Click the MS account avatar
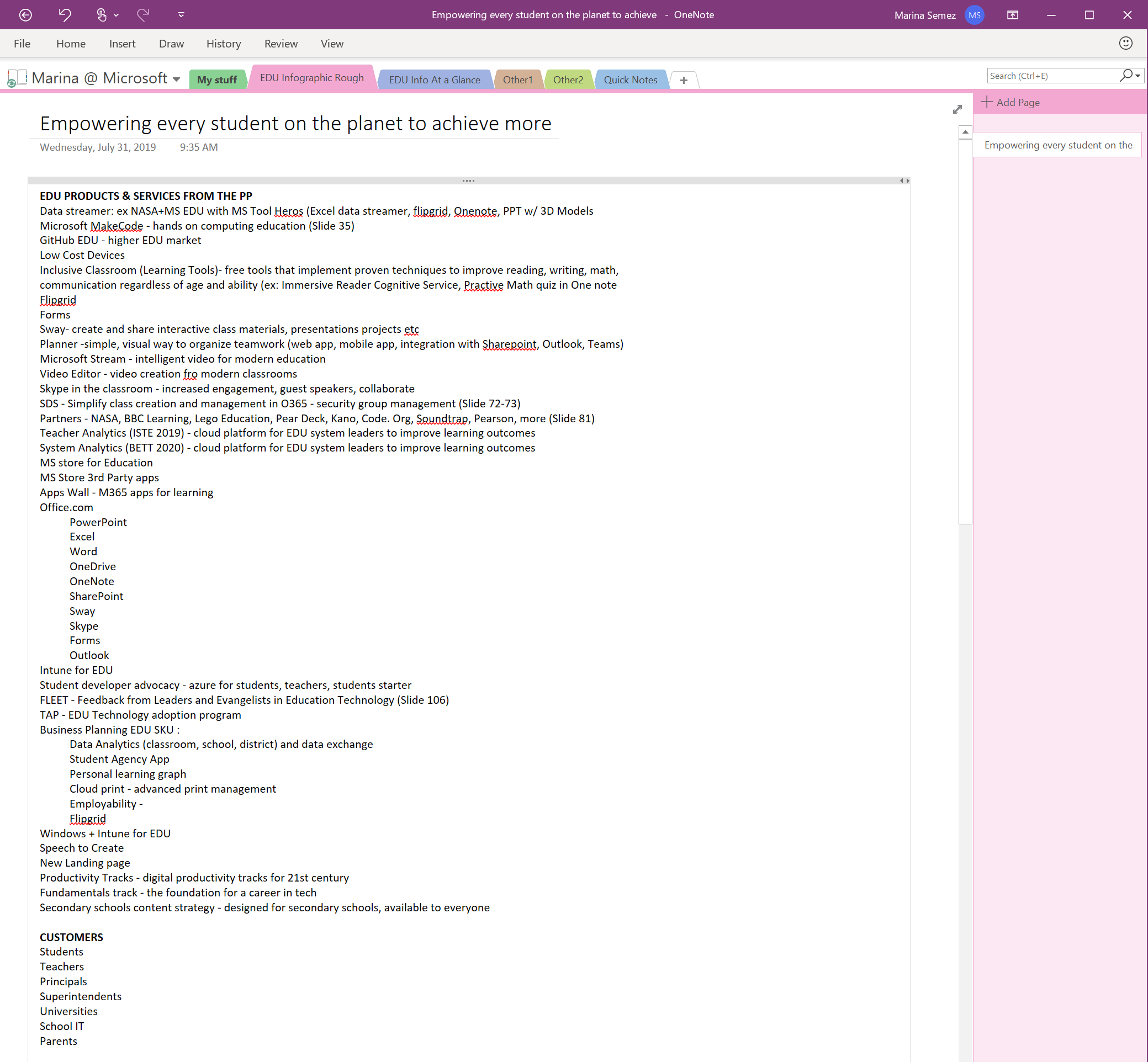This screenshot has height=1062, width=1148. pos(975,15)
